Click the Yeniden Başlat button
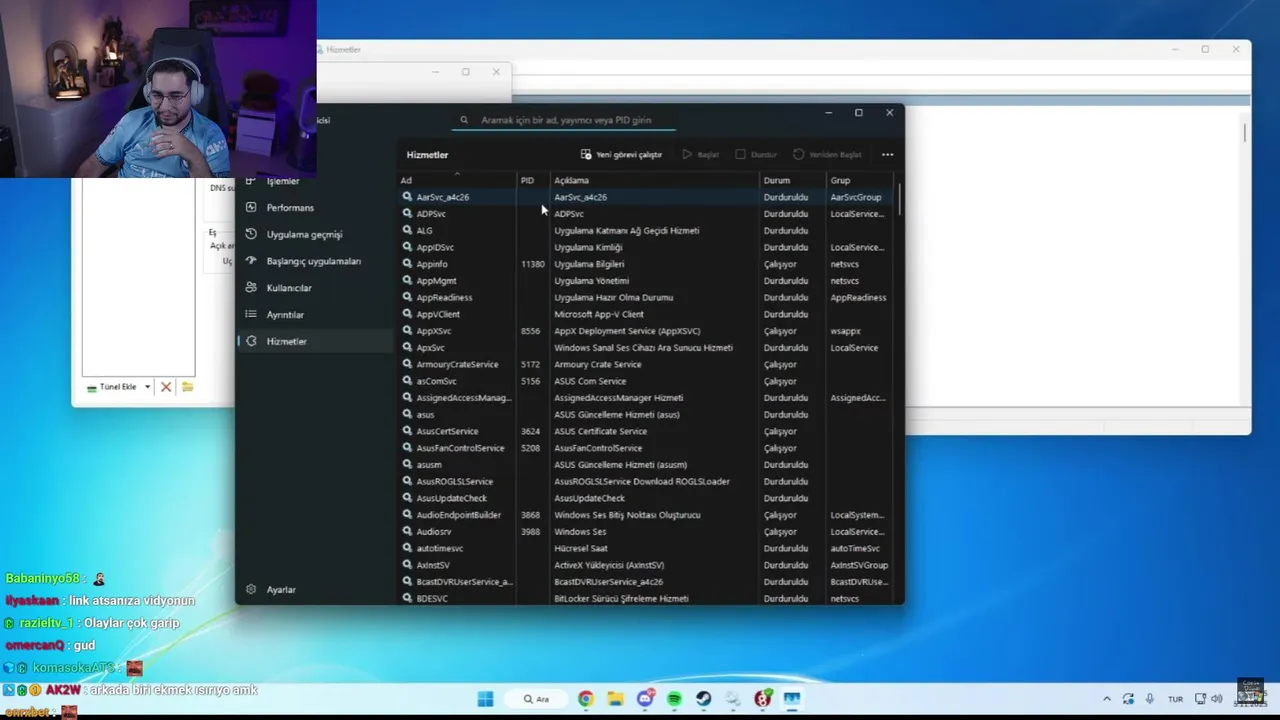1280x720 pixels. pyautogui.click(x=827, y=155)
